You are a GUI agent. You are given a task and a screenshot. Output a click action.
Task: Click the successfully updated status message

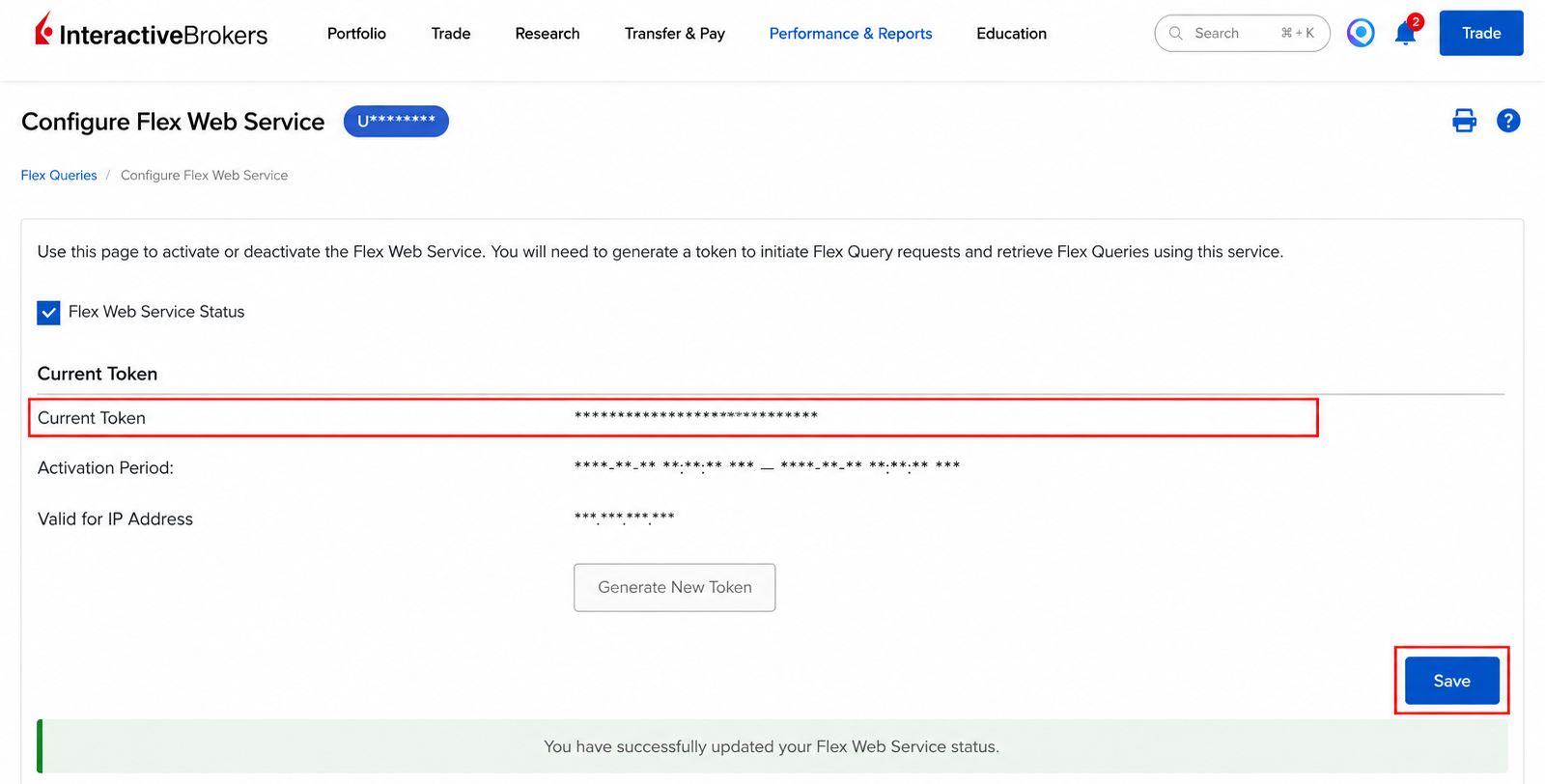click(x=772, y=746)
